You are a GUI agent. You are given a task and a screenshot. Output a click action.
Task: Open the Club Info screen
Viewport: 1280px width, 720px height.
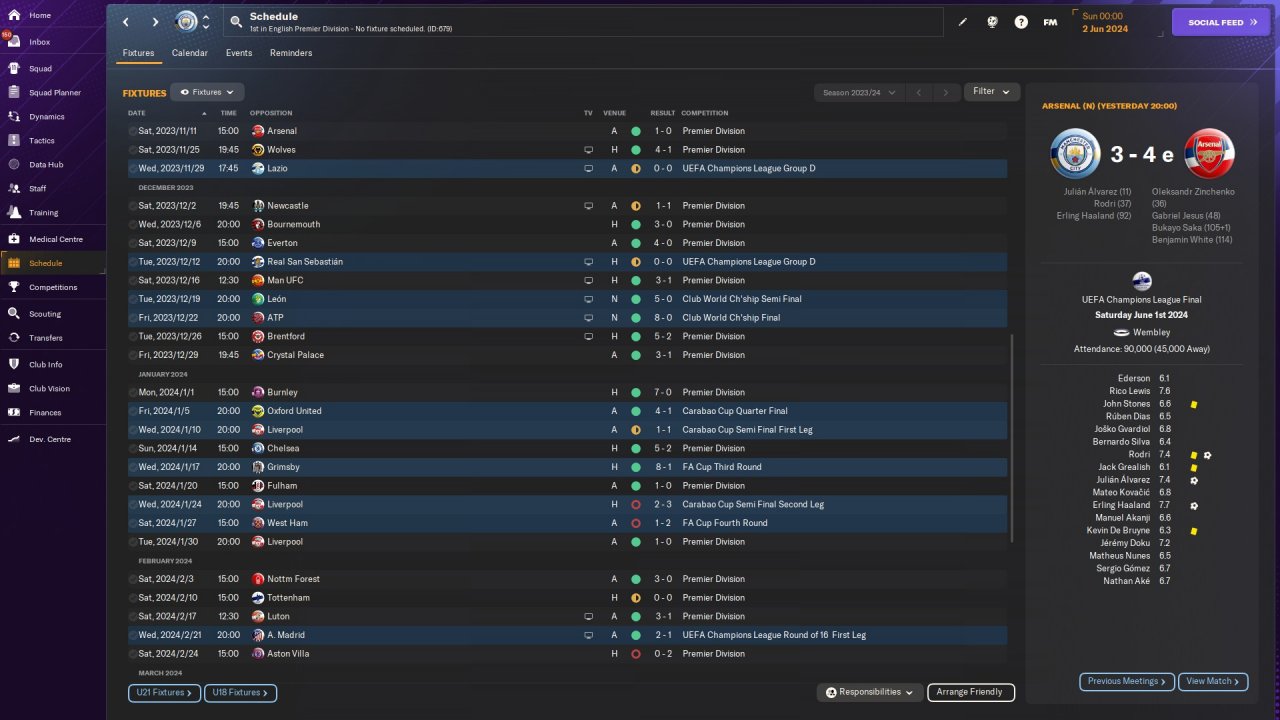(46, 365)
